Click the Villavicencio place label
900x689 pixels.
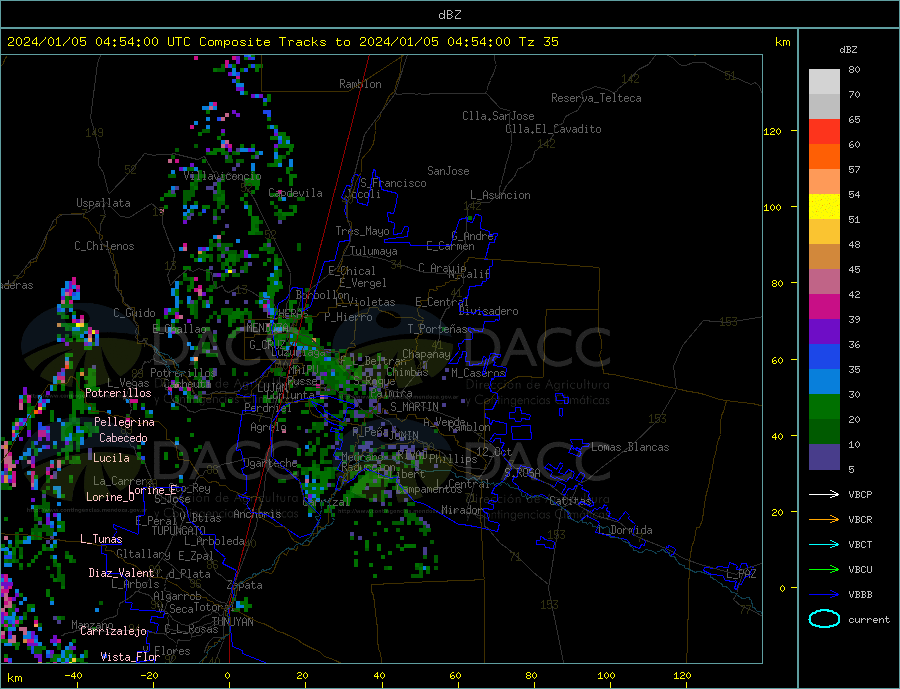pyautogui.click(x=222, y=176)
